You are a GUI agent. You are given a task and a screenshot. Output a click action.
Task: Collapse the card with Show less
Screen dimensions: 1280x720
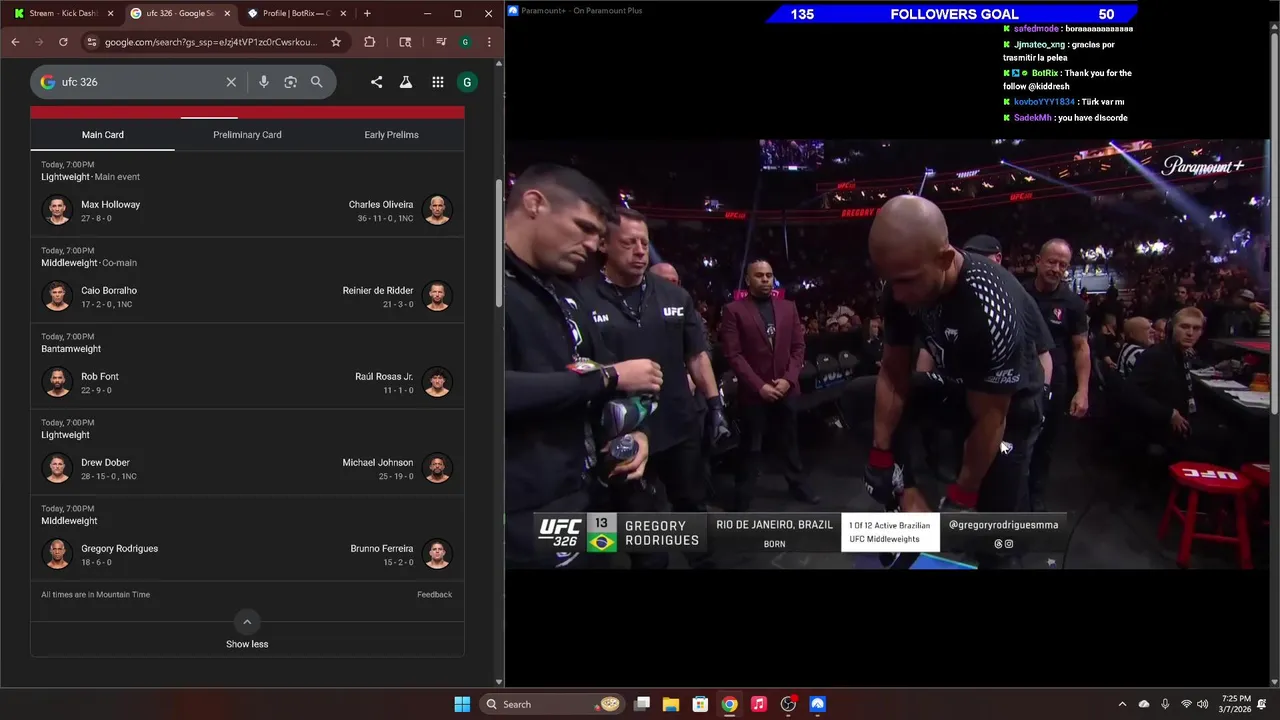pos(247,644)
